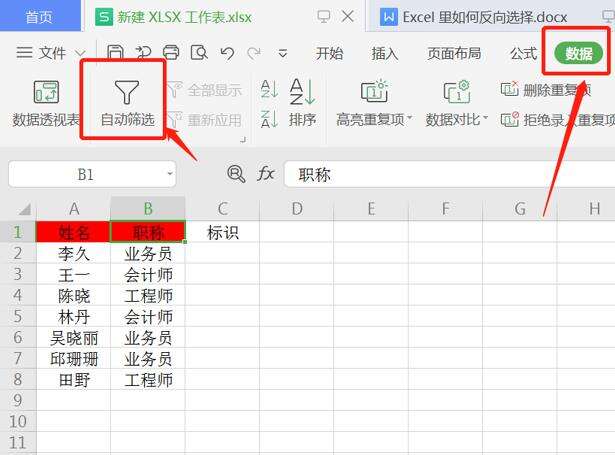This screenshot has width=615, height=455.
Task: Select column B header
Action: click(x=148, y=209)
